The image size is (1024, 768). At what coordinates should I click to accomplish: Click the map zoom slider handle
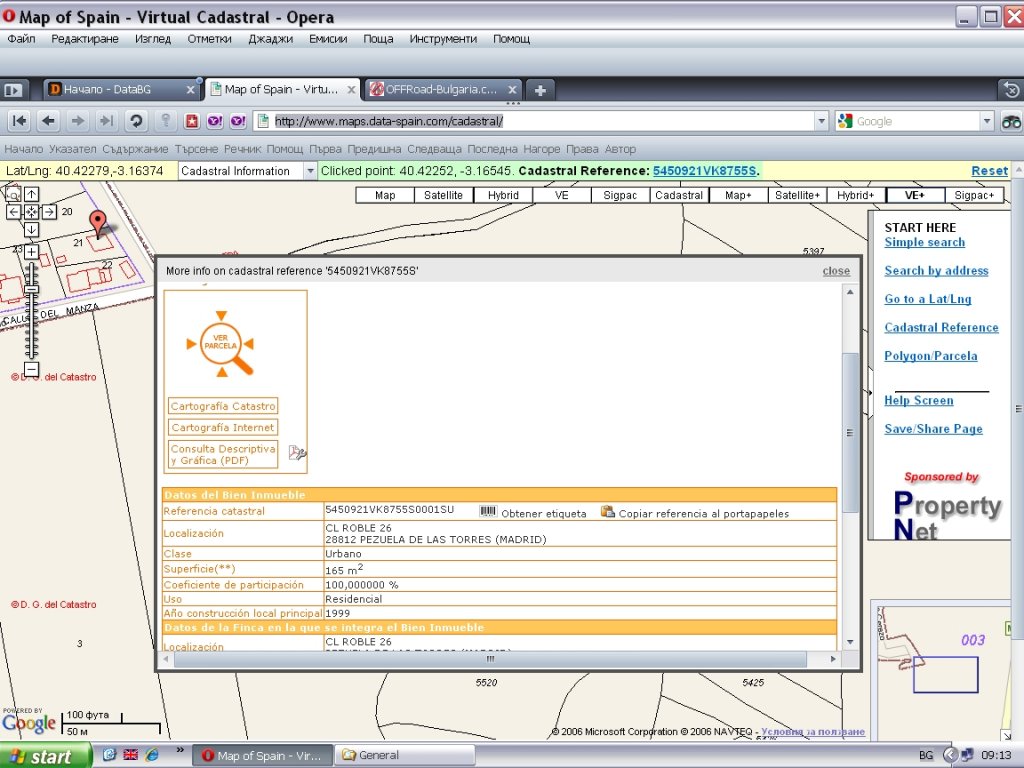coord(31,290)
